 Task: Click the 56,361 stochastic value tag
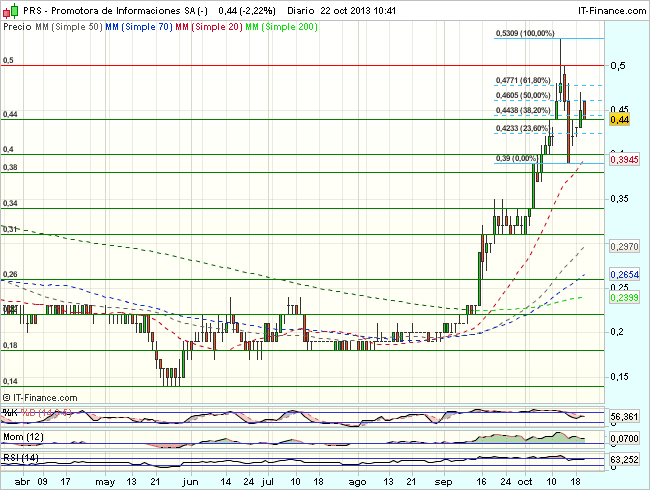point(623,416)
